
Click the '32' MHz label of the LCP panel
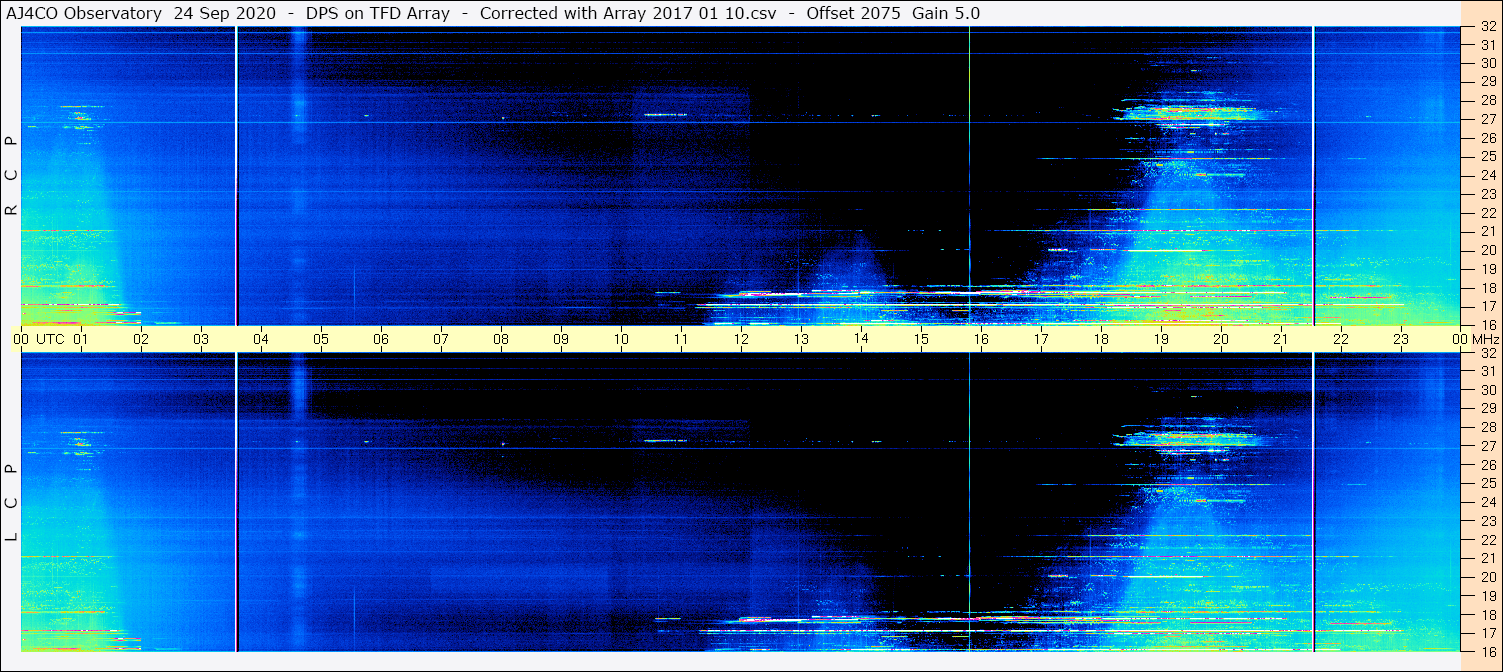[x=1488, y=353]
